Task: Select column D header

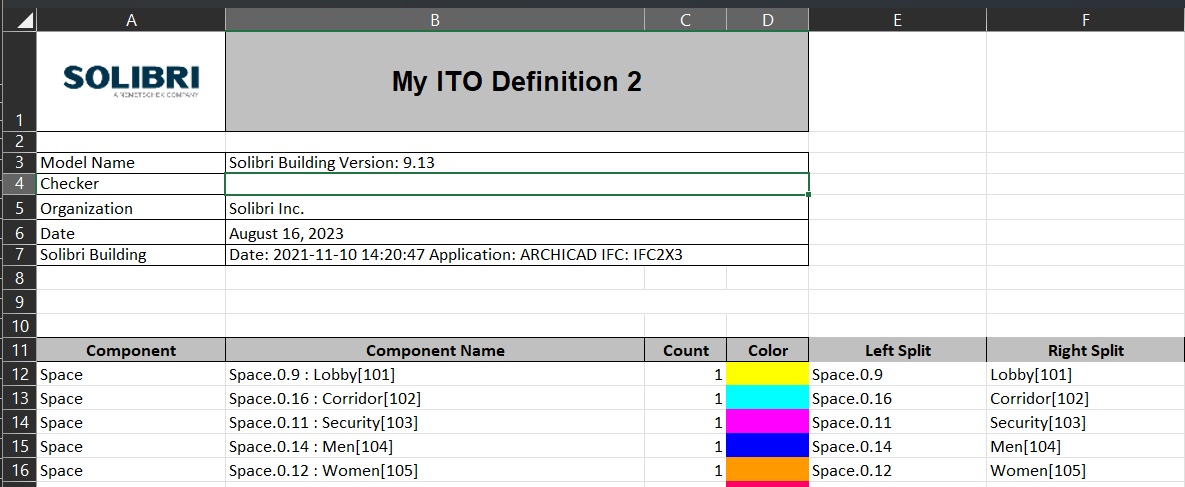Action: pyautogui.click(x=768, y=20)
